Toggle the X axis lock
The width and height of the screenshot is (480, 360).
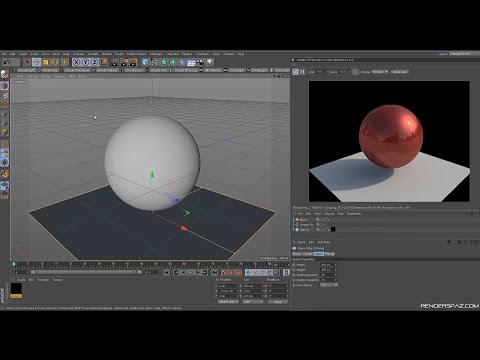(77, 62)
